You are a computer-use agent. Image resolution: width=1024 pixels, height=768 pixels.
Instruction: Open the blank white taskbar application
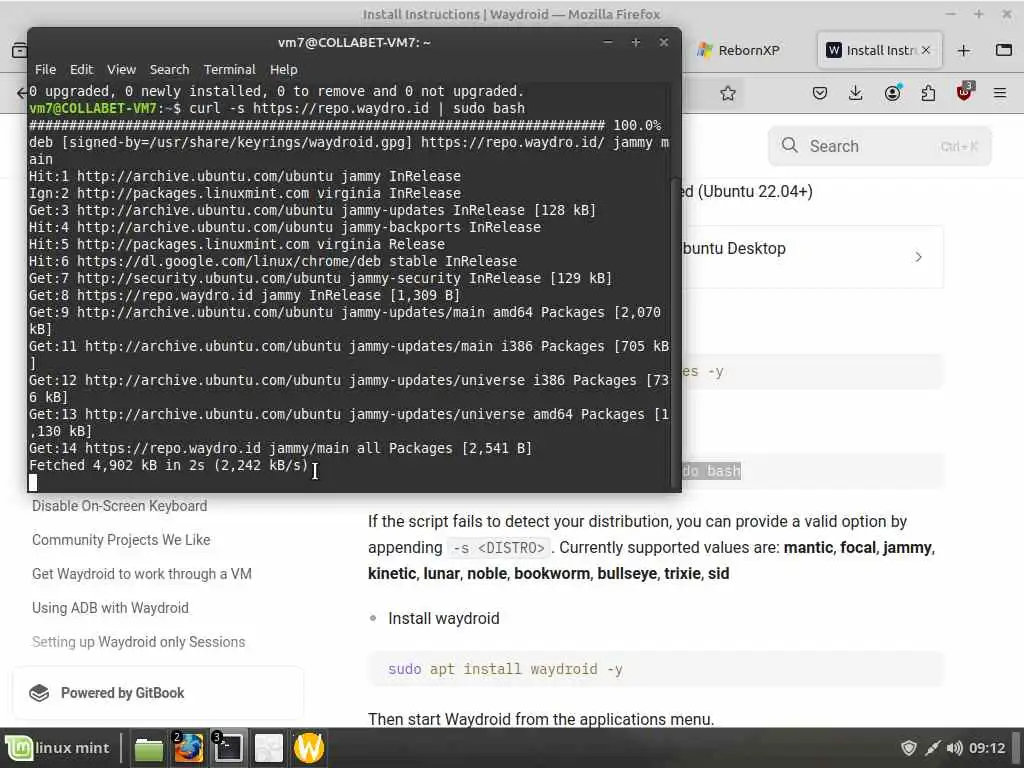click(x=268, y=748)
